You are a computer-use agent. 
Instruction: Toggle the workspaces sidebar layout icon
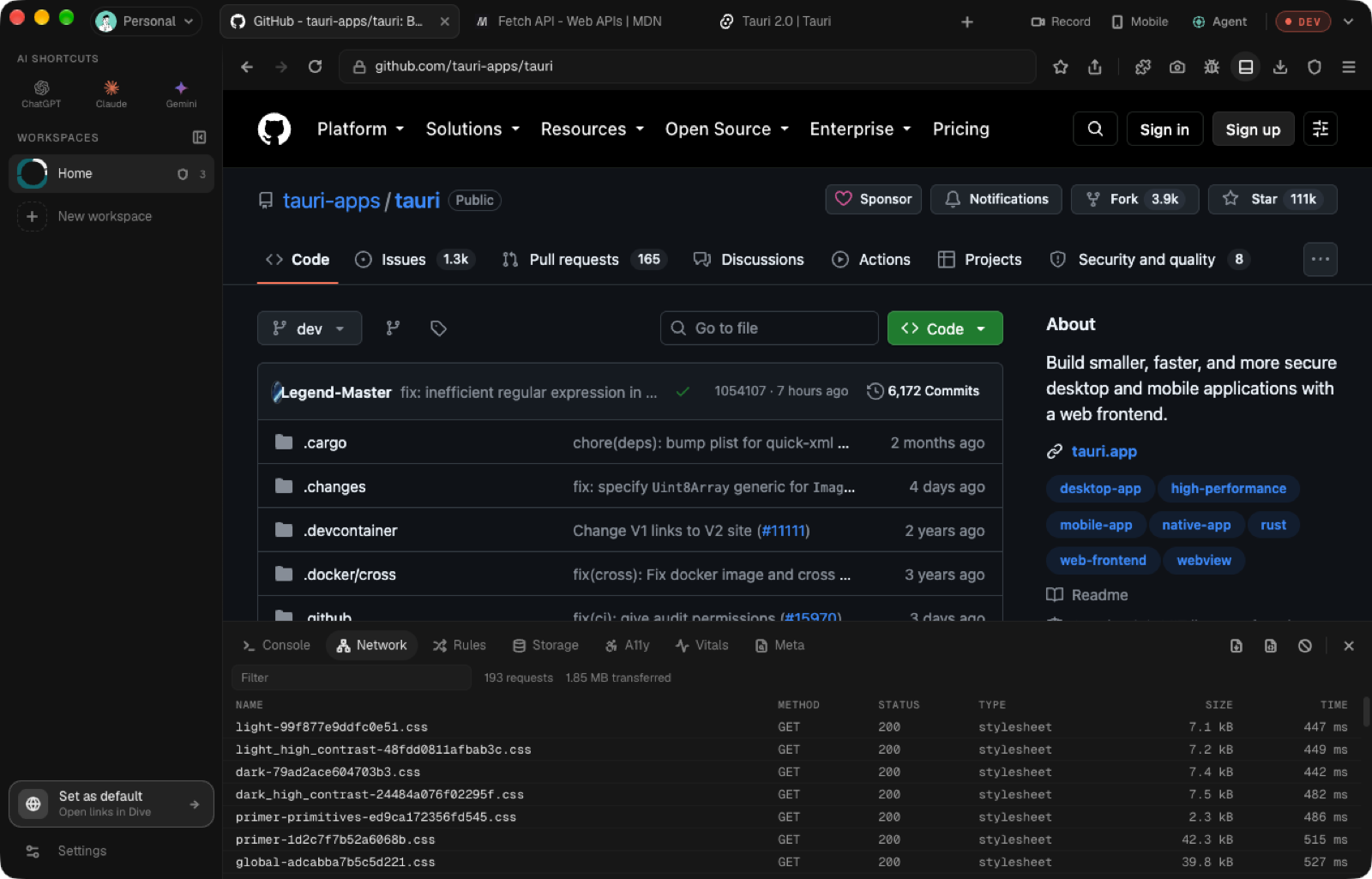(199, 137)
